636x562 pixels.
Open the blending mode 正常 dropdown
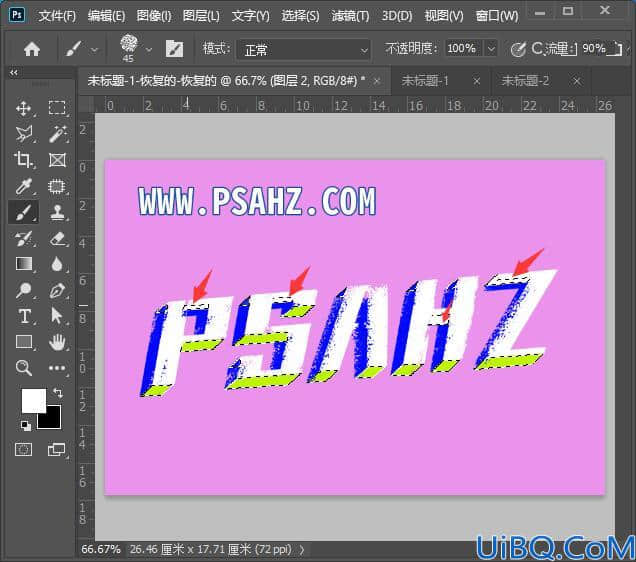click(x=303, y=50)
